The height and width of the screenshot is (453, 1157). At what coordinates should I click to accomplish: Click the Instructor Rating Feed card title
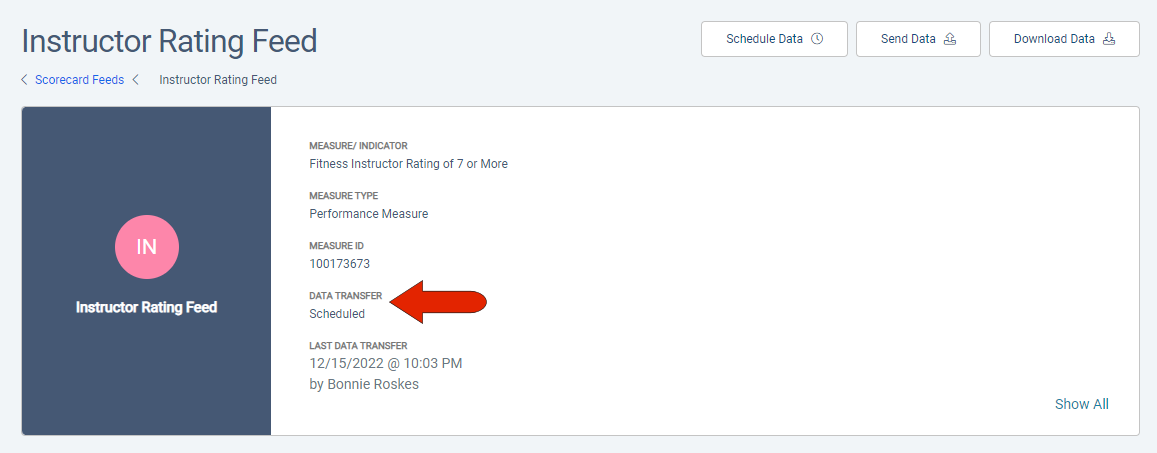pyautogui.click(x=147, y=307)
